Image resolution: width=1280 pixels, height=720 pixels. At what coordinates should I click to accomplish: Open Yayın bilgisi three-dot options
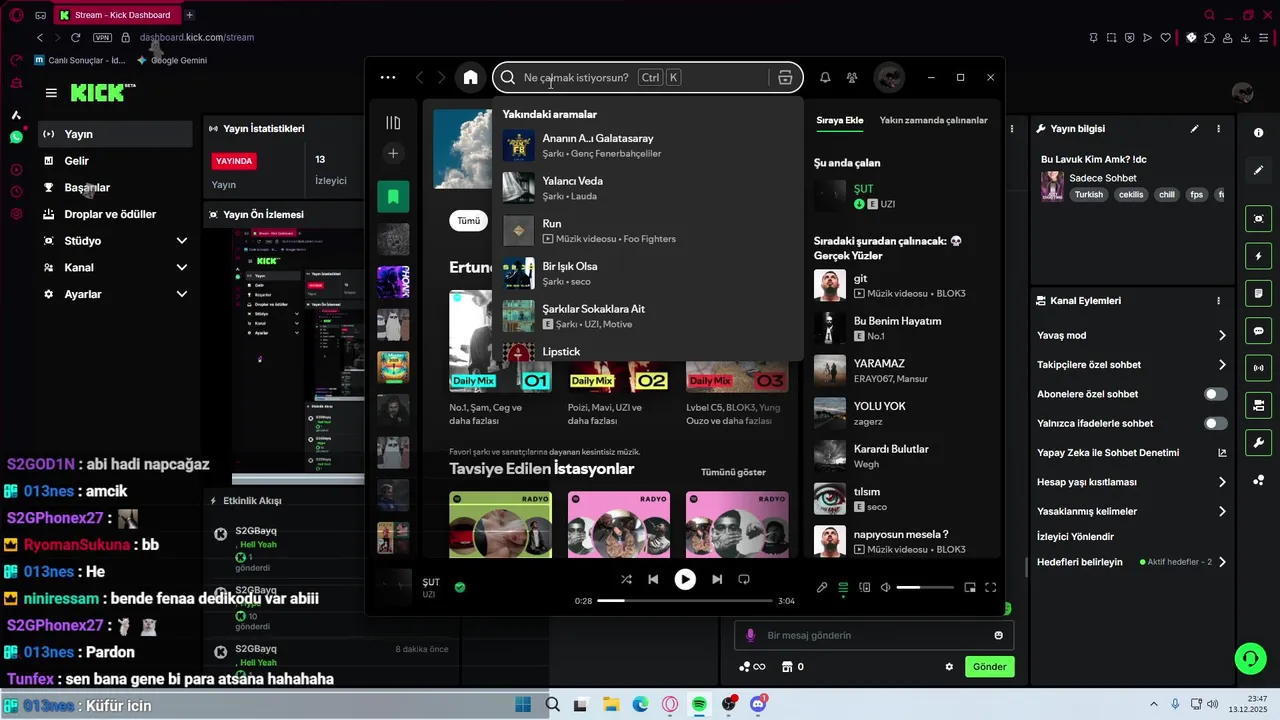[x=1218, y=129]
